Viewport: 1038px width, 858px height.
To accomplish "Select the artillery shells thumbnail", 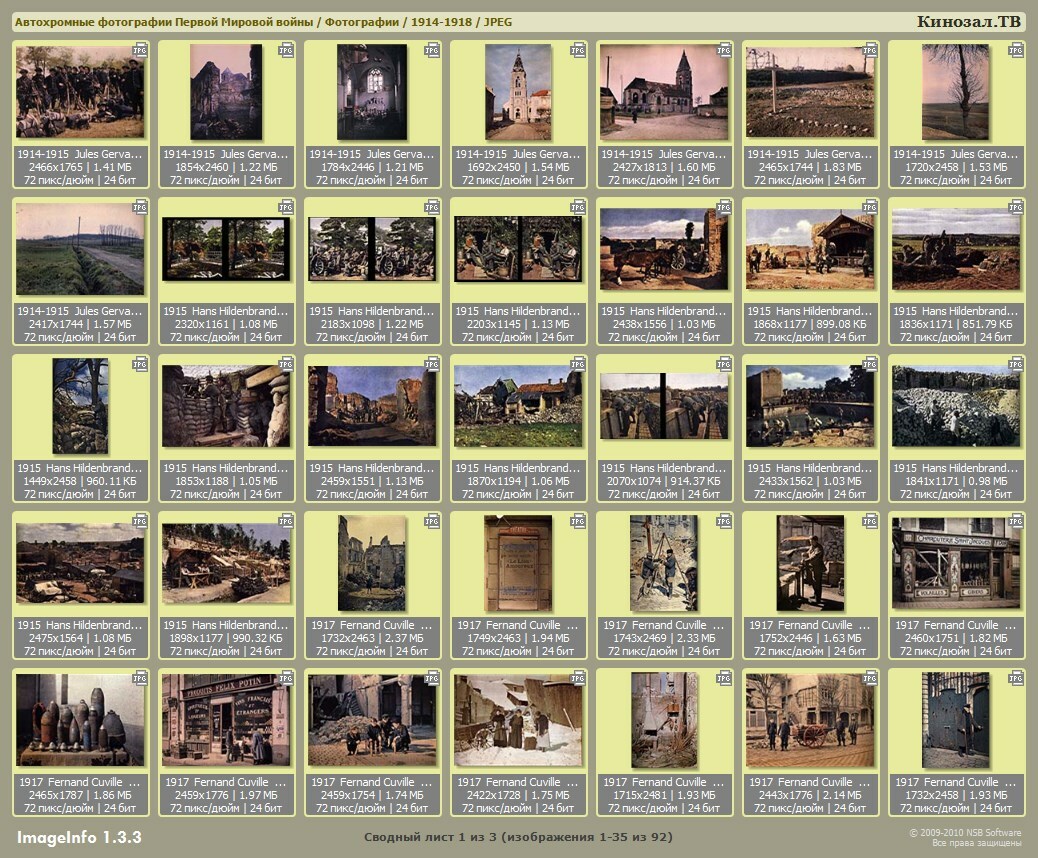I will pos(80,720).
